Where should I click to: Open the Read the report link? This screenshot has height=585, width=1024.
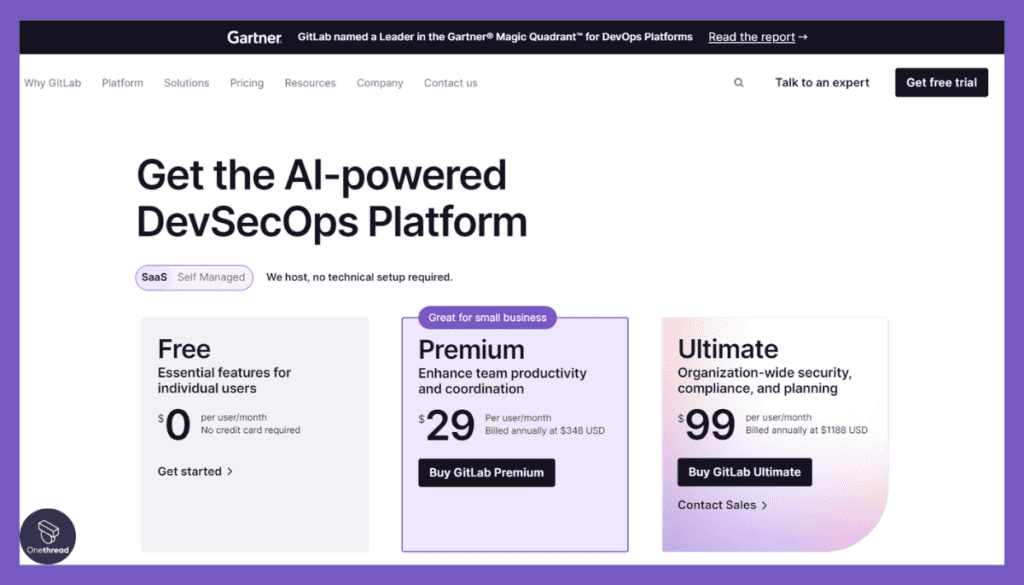pos(758,37)
